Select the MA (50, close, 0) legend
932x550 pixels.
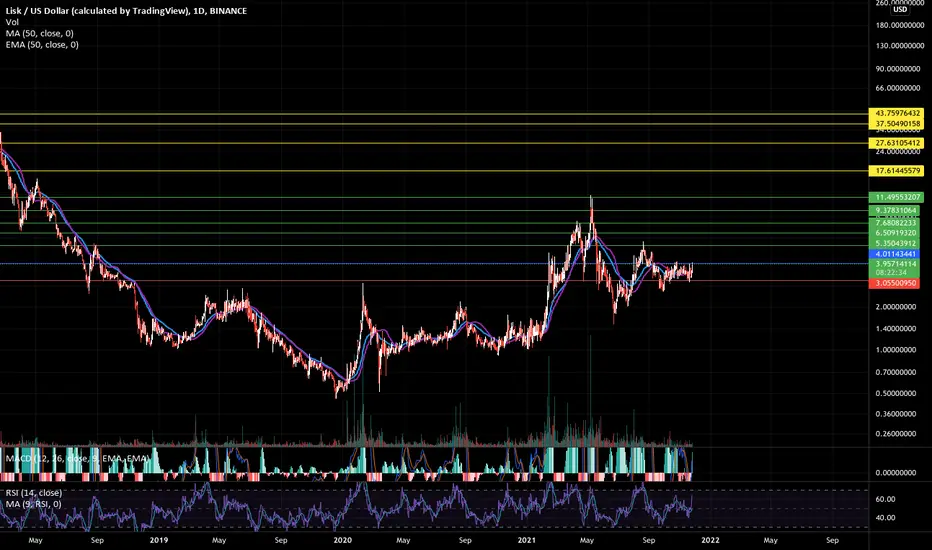point(40,33)
